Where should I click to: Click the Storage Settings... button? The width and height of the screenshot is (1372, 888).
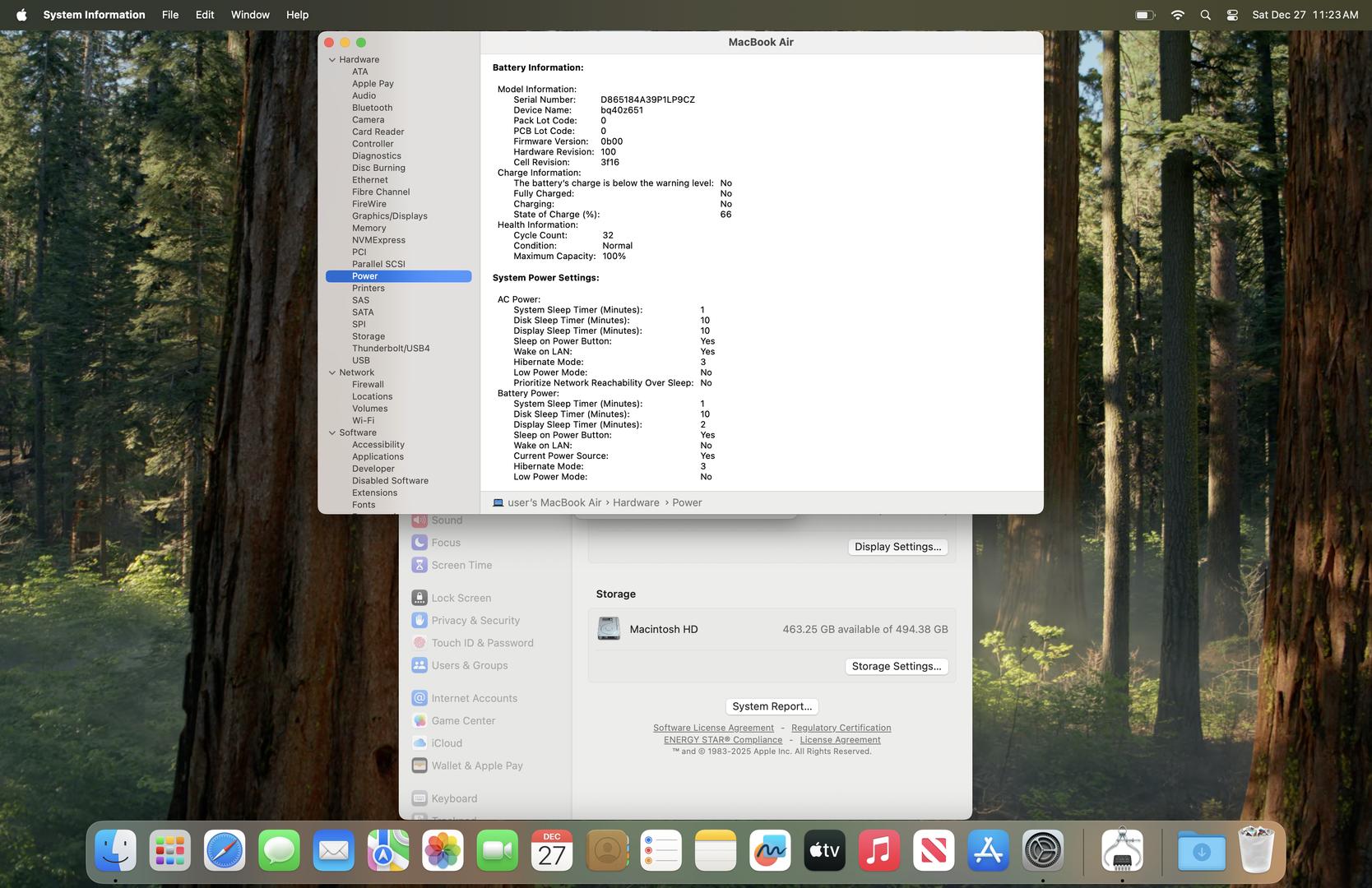pos(896,667)
